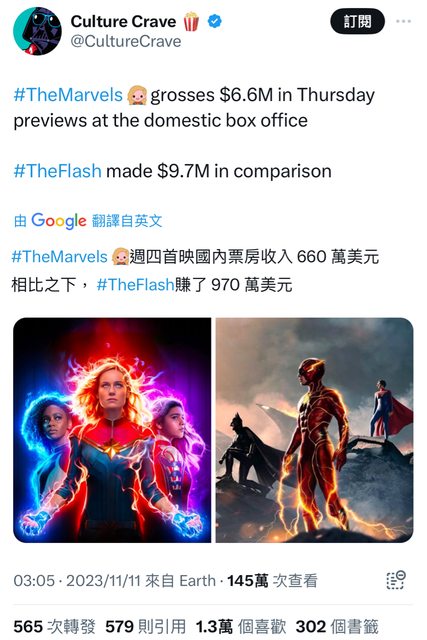Click the Google logo in translation line

[59, 221]
